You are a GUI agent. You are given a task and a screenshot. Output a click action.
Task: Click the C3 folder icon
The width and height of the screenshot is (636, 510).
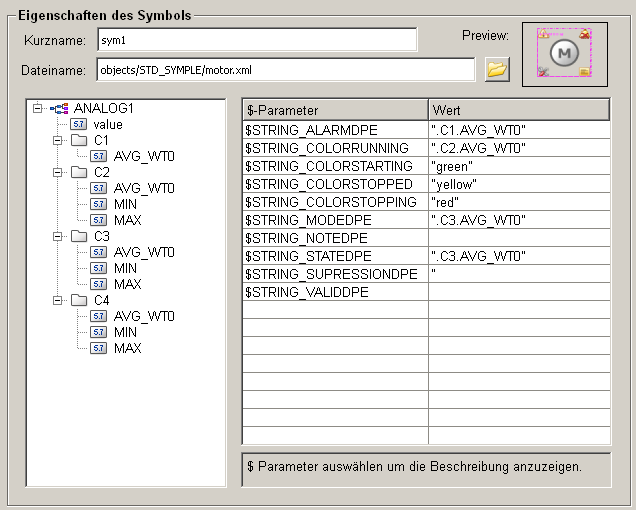point(79,236)
